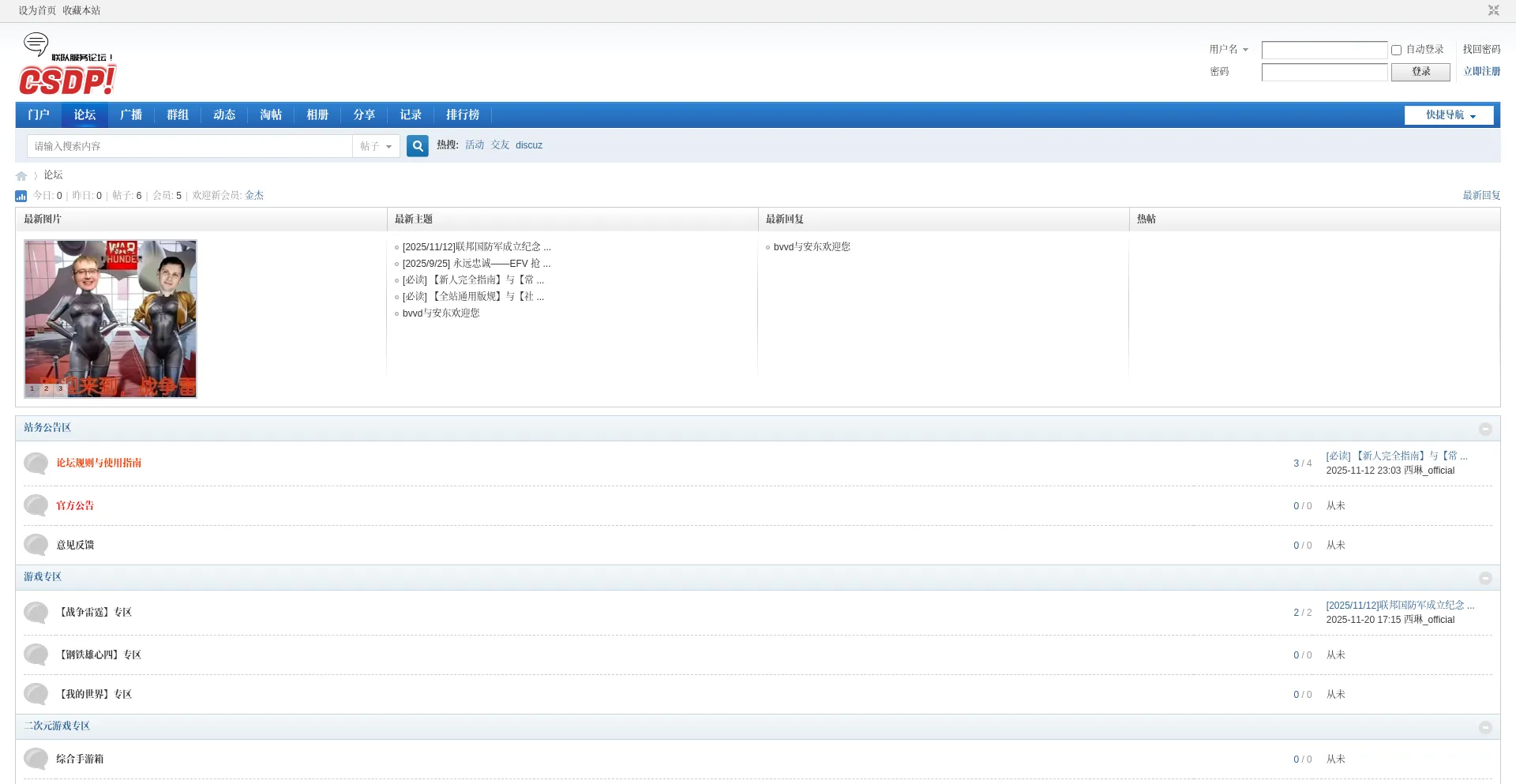Open last post link in 论坛规则与使用指南 row
Screen dimensions: 1516x784
click(x=1397, y=456)
